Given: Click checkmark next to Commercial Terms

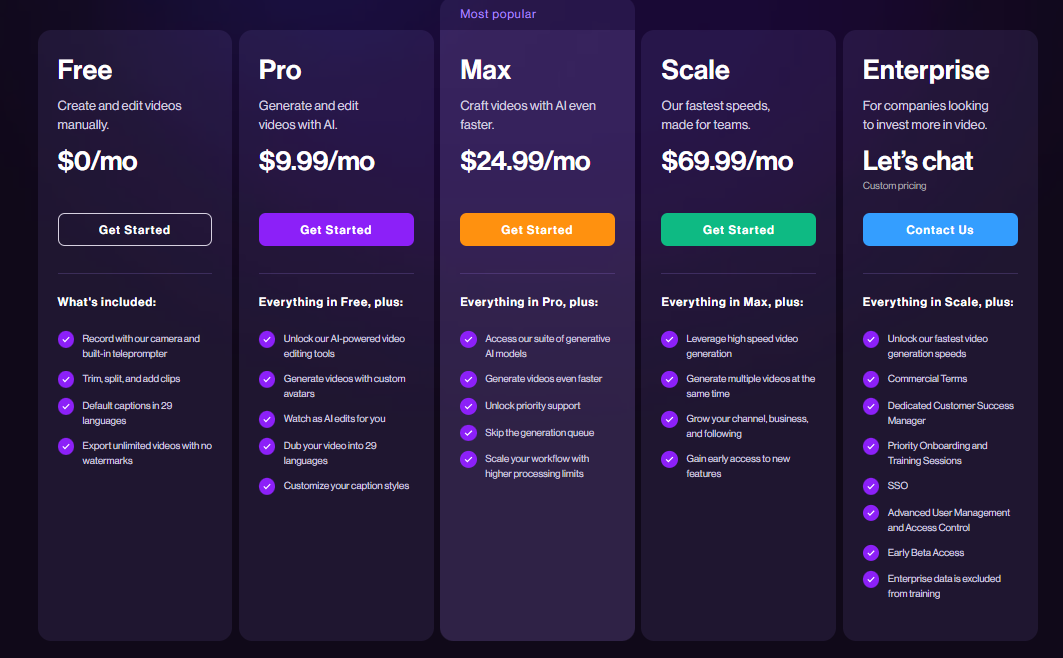Looking at the screenshot, I should [871, 379].
